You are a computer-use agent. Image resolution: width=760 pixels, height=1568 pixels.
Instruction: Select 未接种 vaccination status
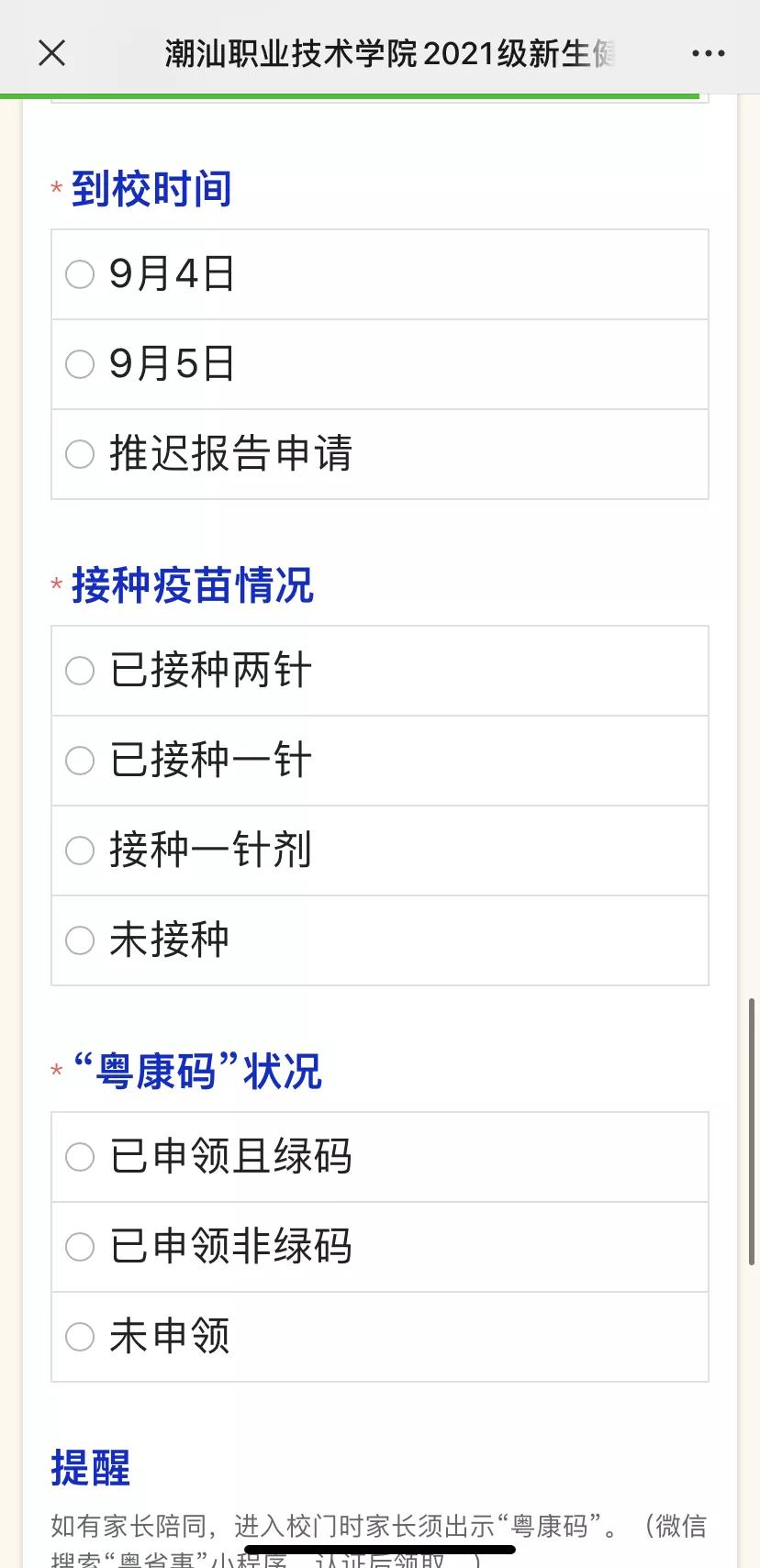coord(80,940)
